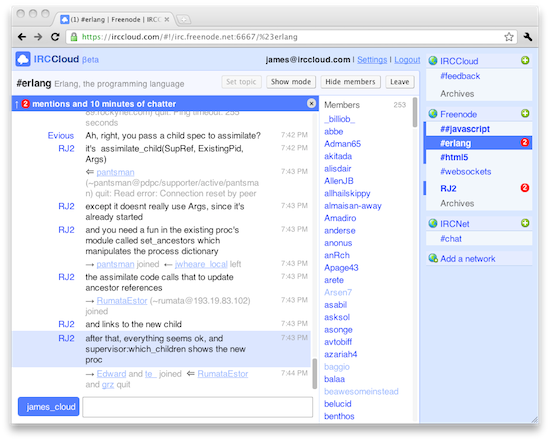550x441 pixels.
Task: Open the Settings link
Action: click(372, 60)
